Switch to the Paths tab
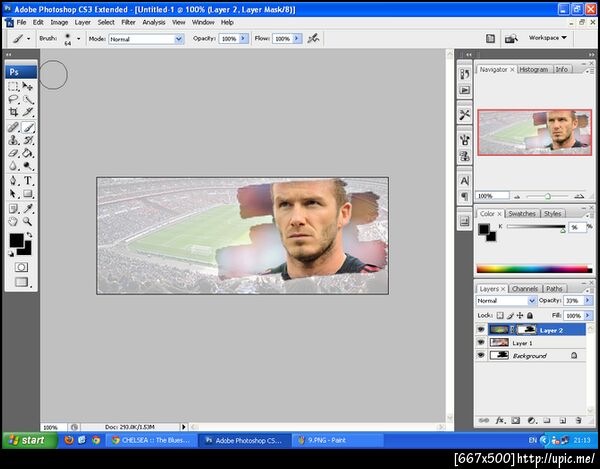 tap(554, 288)
